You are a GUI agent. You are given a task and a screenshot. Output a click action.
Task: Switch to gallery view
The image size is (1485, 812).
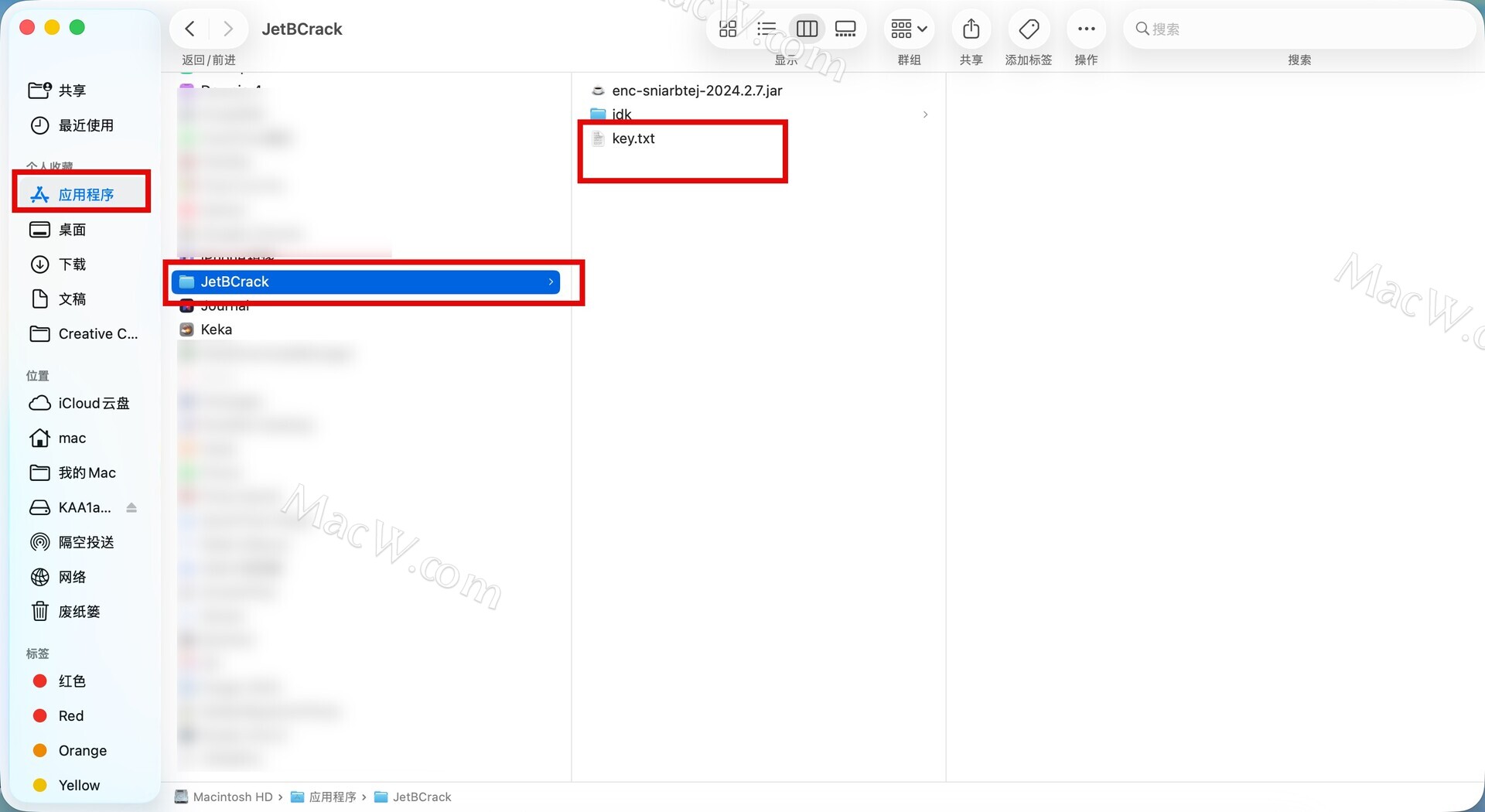point(846,29)
